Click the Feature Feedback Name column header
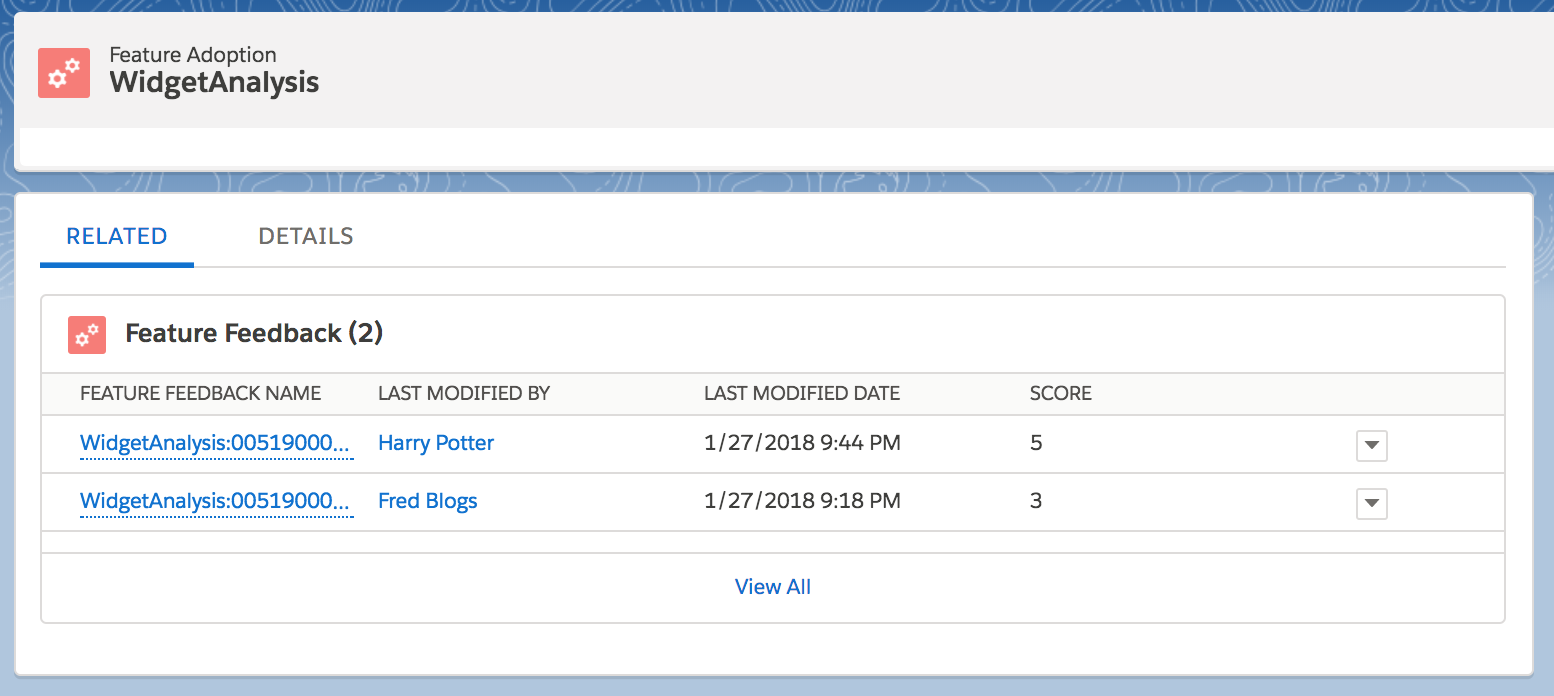The width and height of the screenshot is (1554, 696). click(x=200, y=394)
